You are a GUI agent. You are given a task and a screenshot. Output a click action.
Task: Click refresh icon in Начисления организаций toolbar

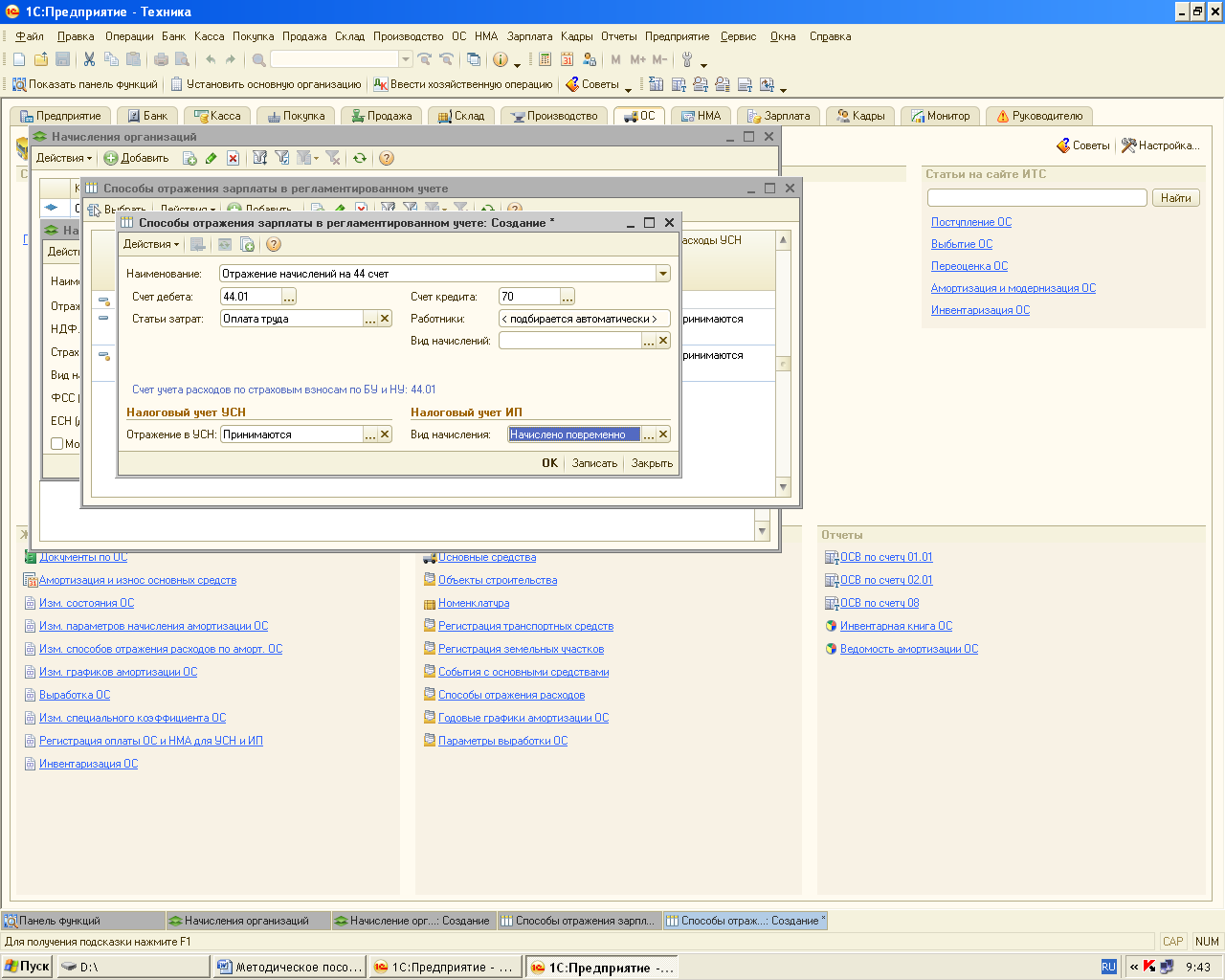pos(360,158)
